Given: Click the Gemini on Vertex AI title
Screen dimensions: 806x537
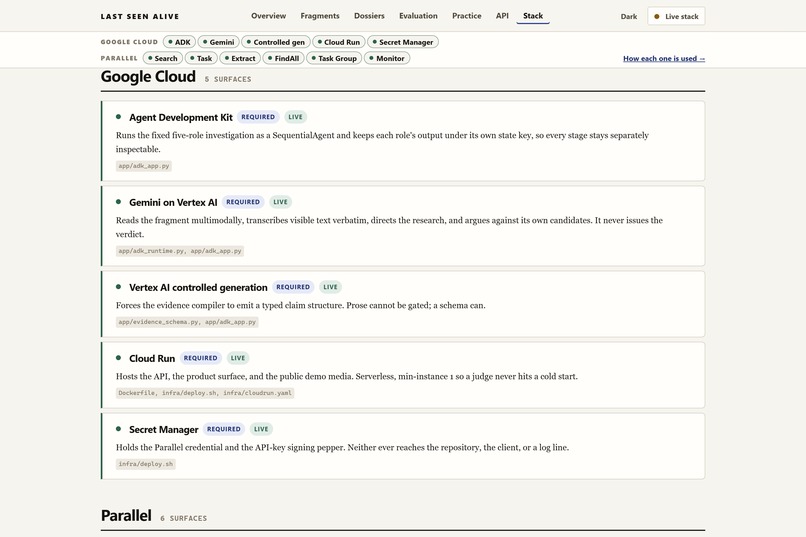Looking at the screenshot, I should [x=173, y=202].
